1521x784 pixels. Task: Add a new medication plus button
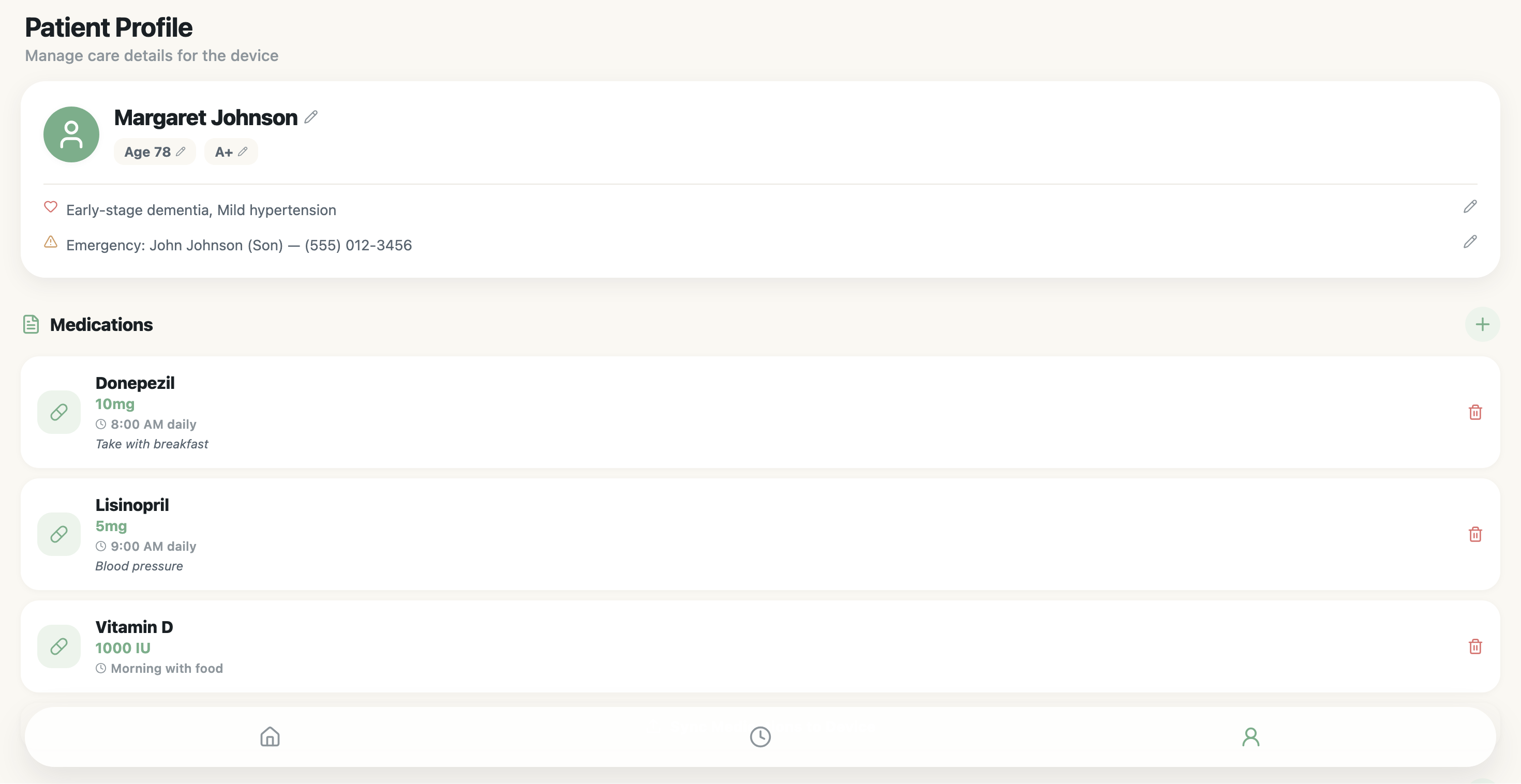(x=1482, y=324)
